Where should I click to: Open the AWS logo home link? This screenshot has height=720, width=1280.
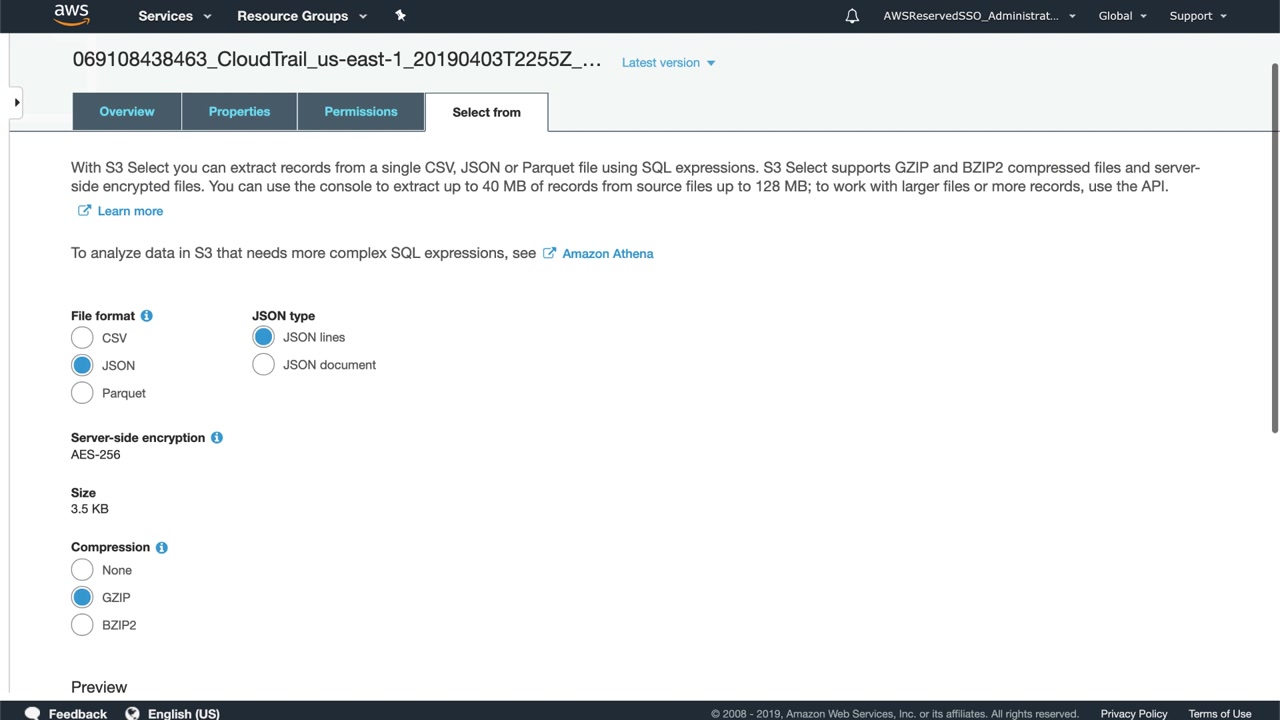(71, 15)
